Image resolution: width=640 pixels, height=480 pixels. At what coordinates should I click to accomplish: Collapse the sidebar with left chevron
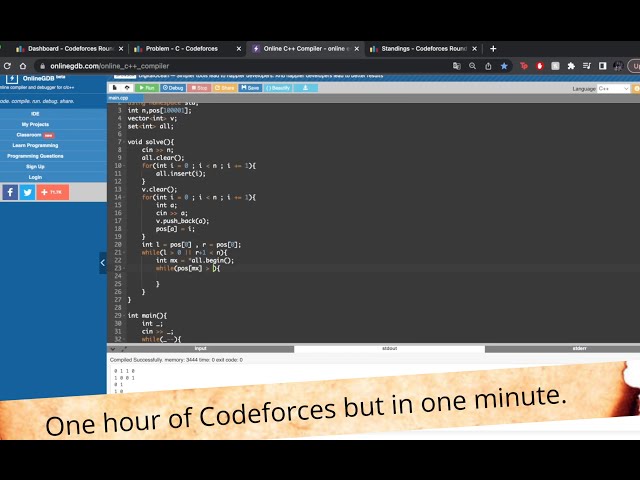tap(103, 262)
